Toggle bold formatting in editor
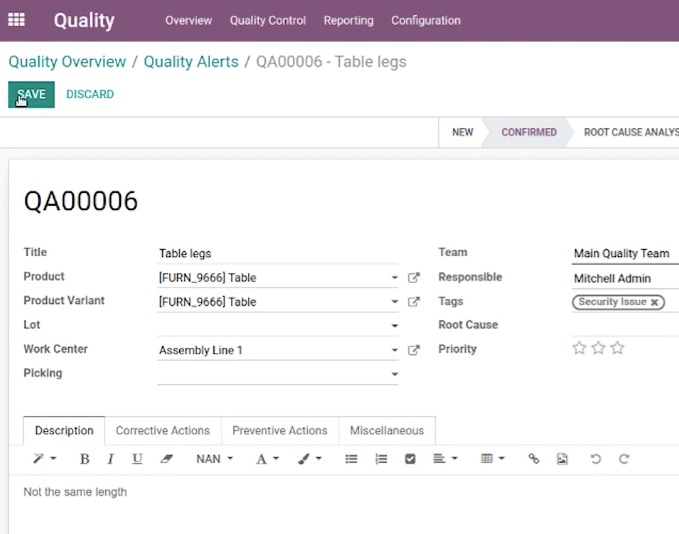 coord(85,459)
